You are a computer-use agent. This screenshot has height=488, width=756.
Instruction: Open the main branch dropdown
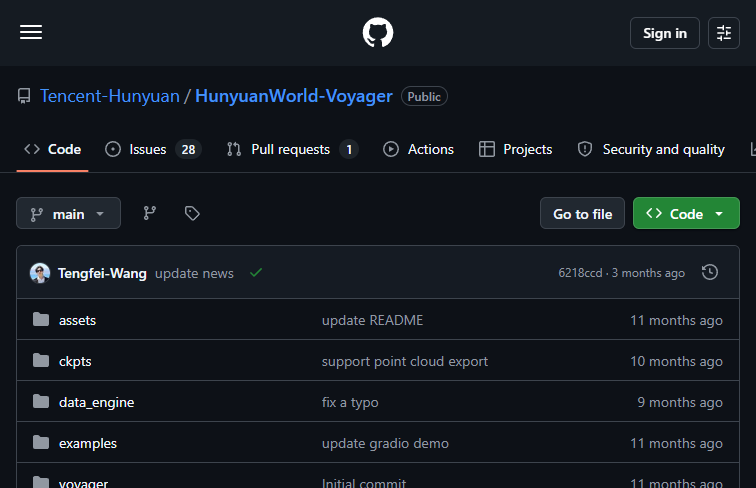tap(68, 213)
